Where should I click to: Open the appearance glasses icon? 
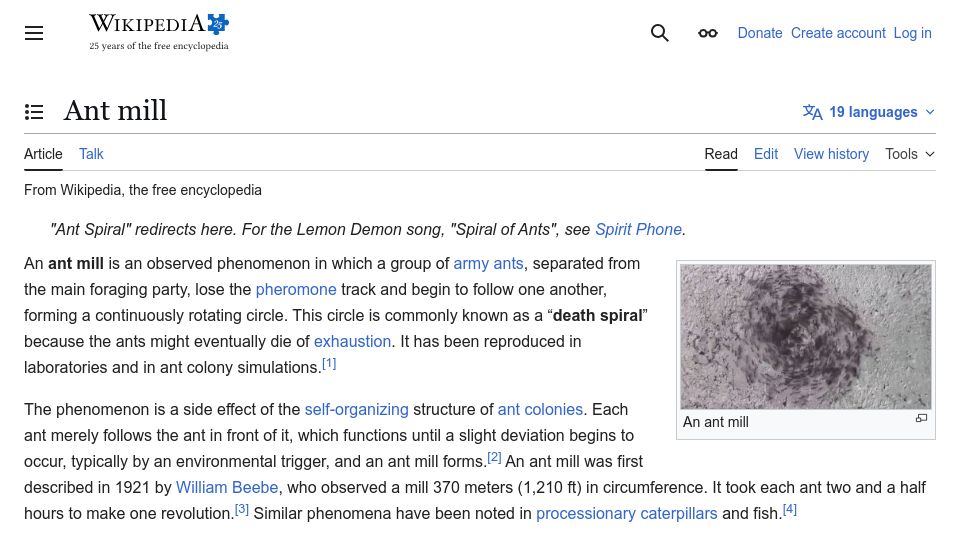(x=708, y=33)
